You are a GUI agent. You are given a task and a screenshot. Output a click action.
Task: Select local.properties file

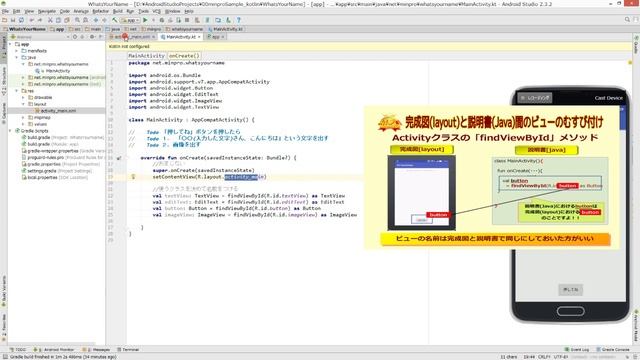(54, 177)
